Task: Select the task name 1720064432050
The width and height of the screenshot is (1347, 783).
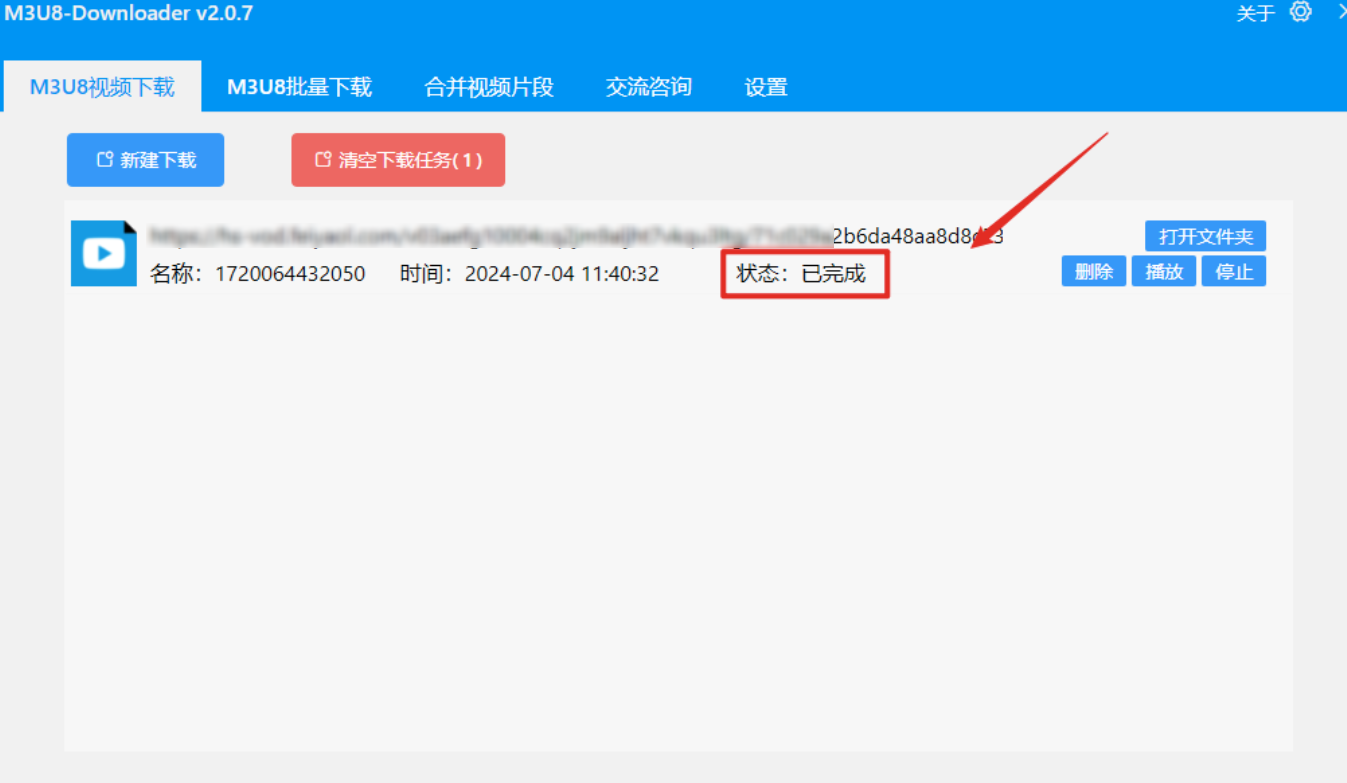Action: (290, 273)
